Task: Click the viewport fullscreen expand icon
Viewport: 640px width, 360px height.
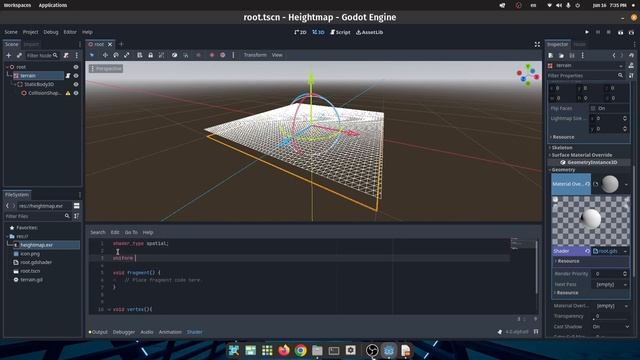Action: 537,44
